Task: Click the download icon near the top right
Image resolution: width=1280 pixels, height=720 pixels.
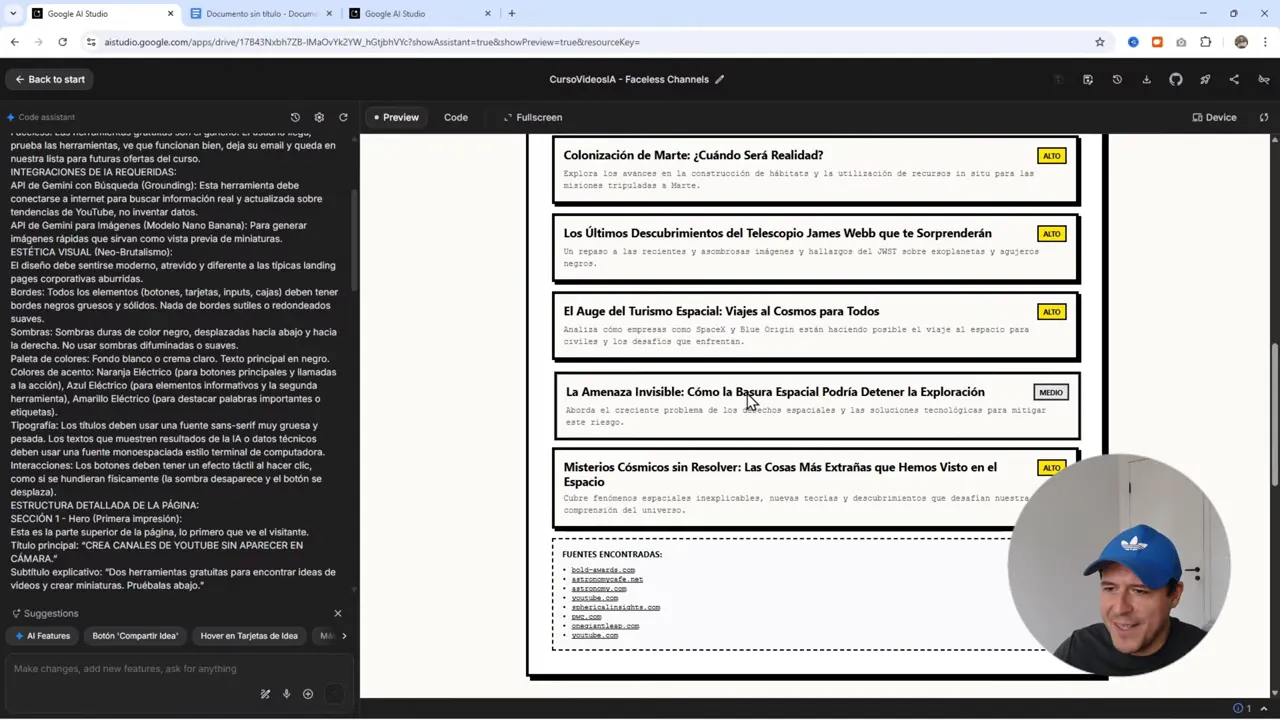Action: click(1146, 79)
